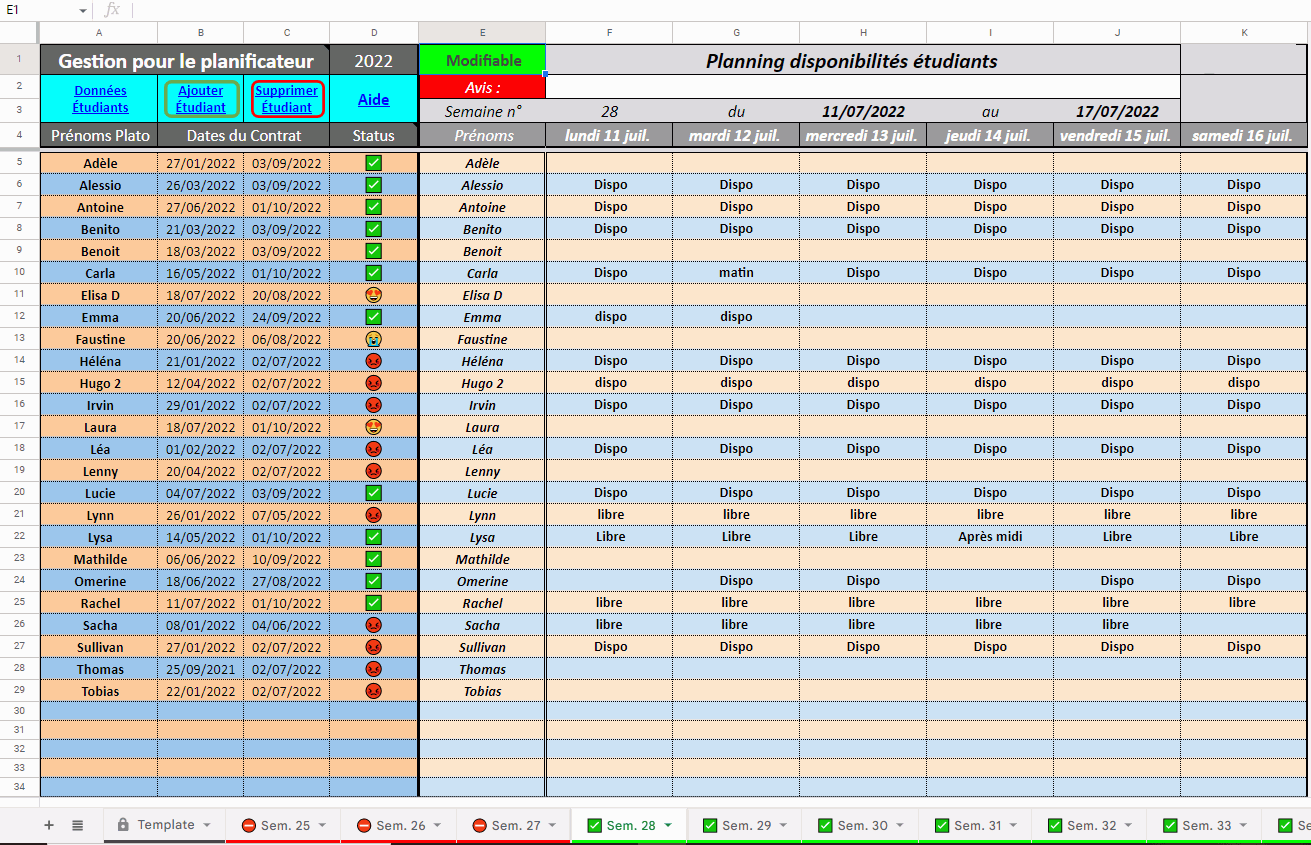Click the green check icon on Sem. 31
This screenshot has width=1311, height=845.
[941, 826]
